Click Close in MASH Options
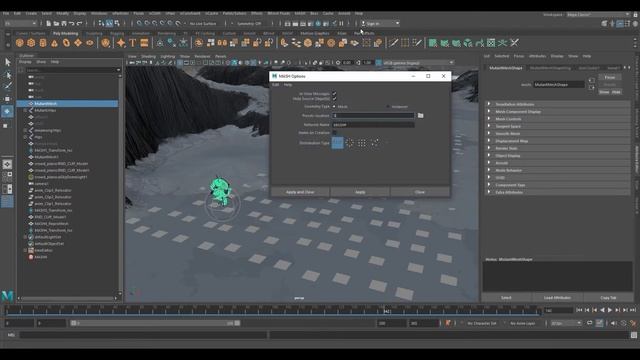This screenshot has height=360, width=640. (x=420, y=192)
